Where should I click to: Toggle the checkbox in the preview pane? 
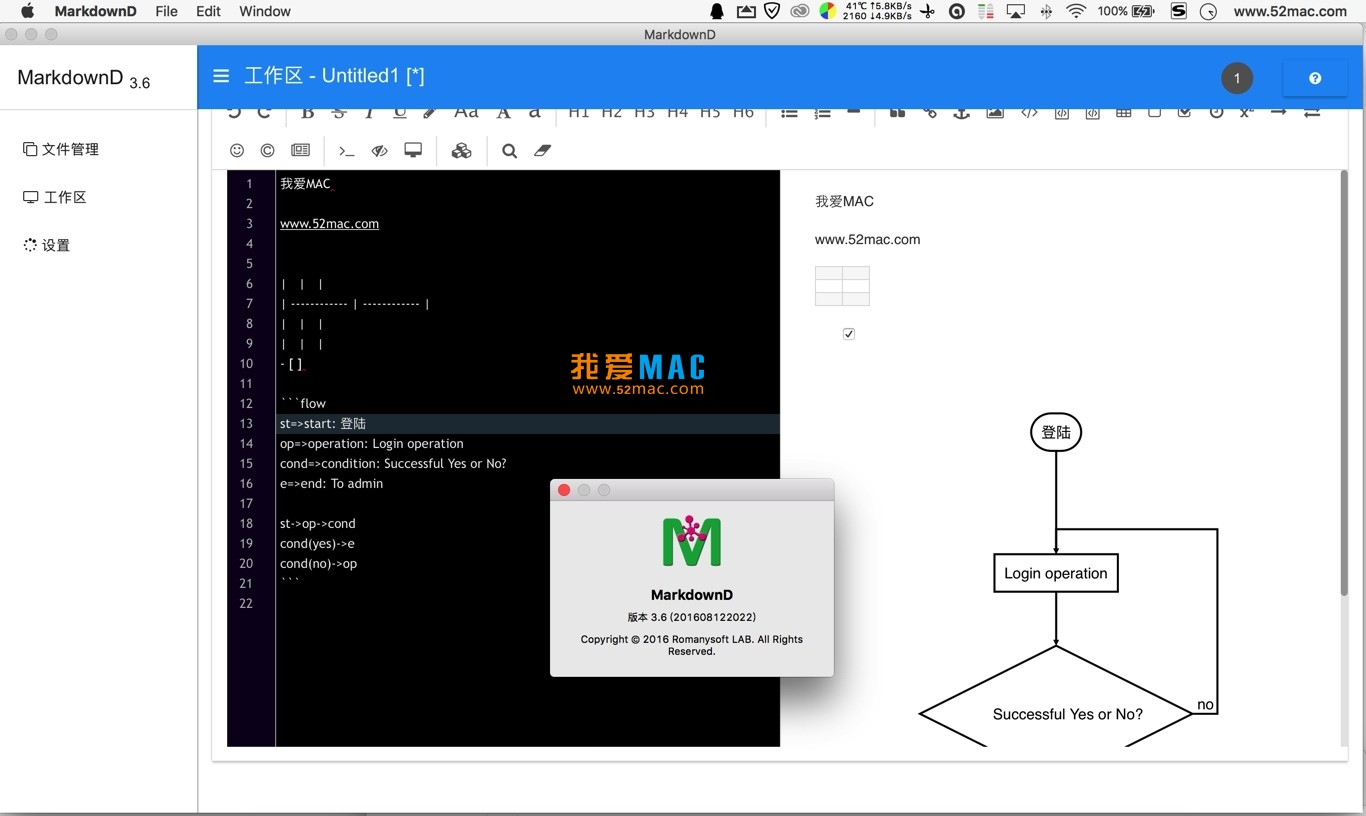(849, 334)
